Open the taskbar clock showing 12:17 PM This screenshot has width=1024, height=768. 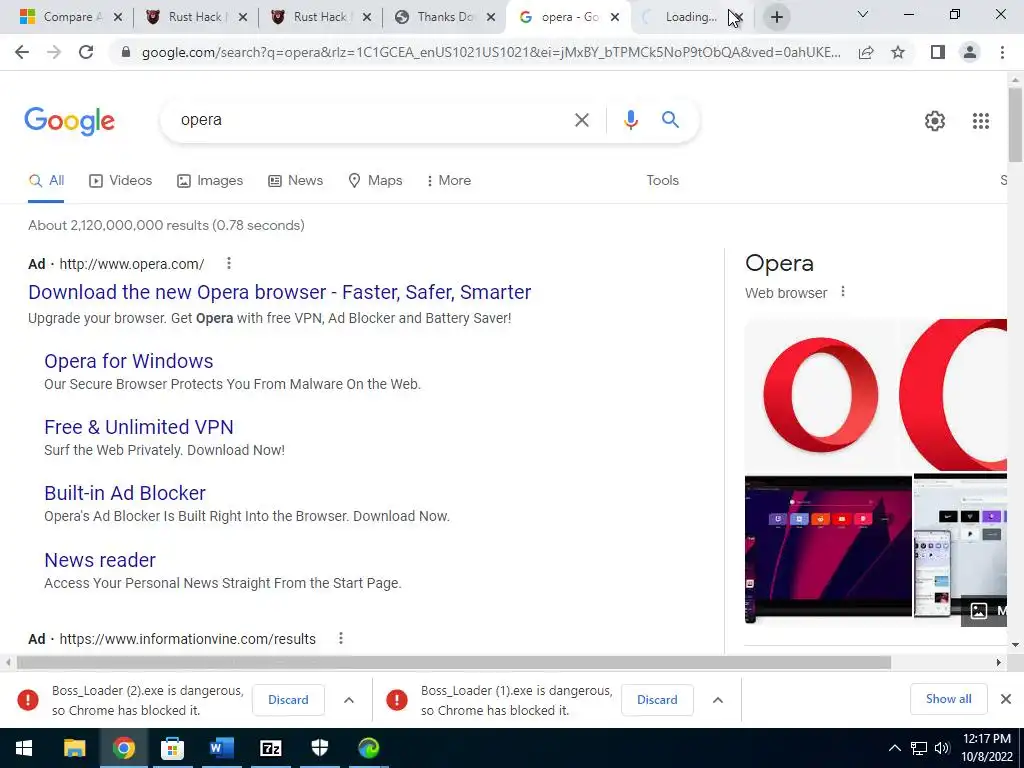987,748
